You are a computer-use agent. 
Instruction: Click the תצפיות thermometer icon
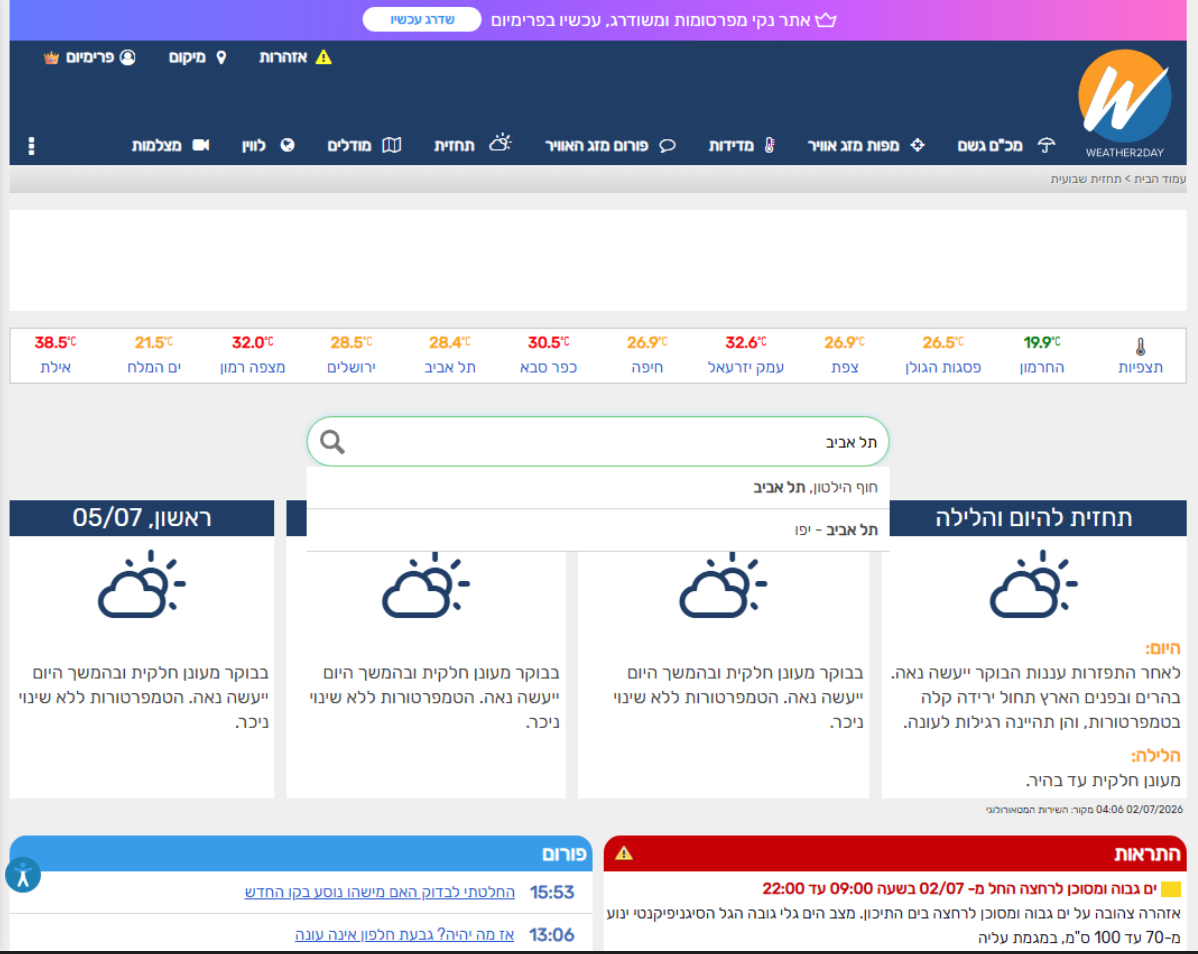1140,347
